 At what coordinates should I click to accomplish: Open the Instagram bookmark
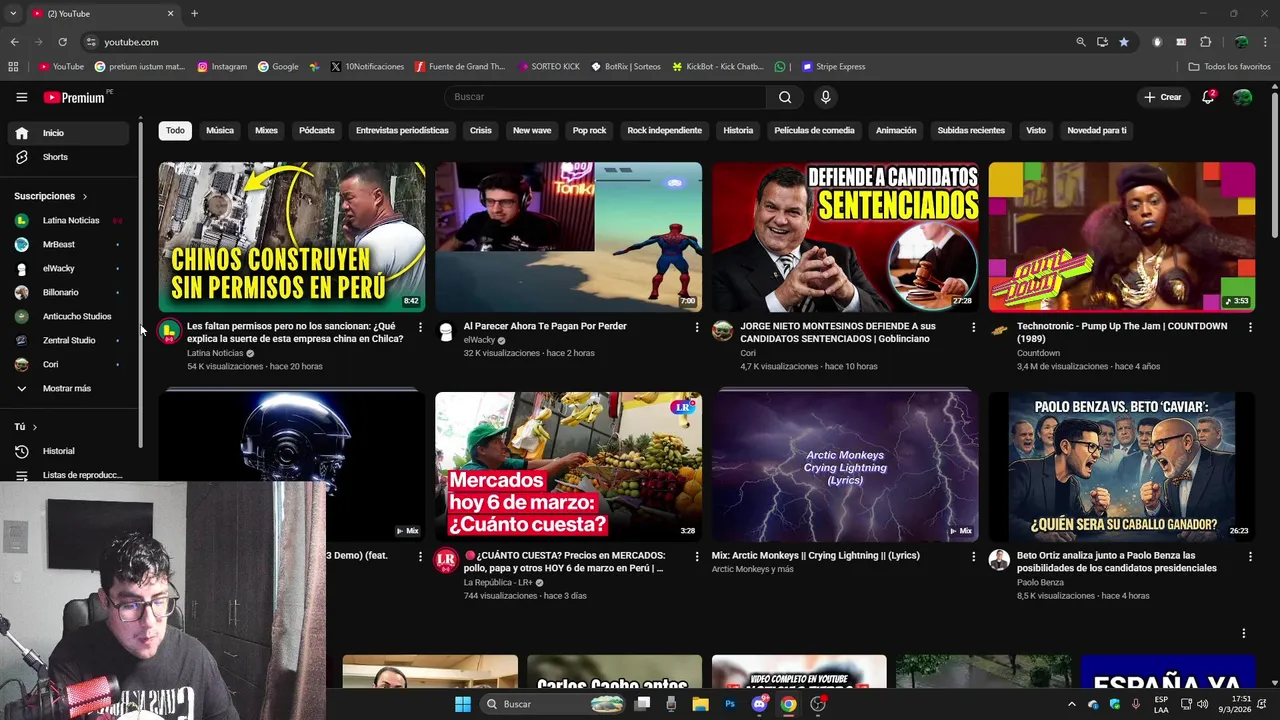(222, 67)
